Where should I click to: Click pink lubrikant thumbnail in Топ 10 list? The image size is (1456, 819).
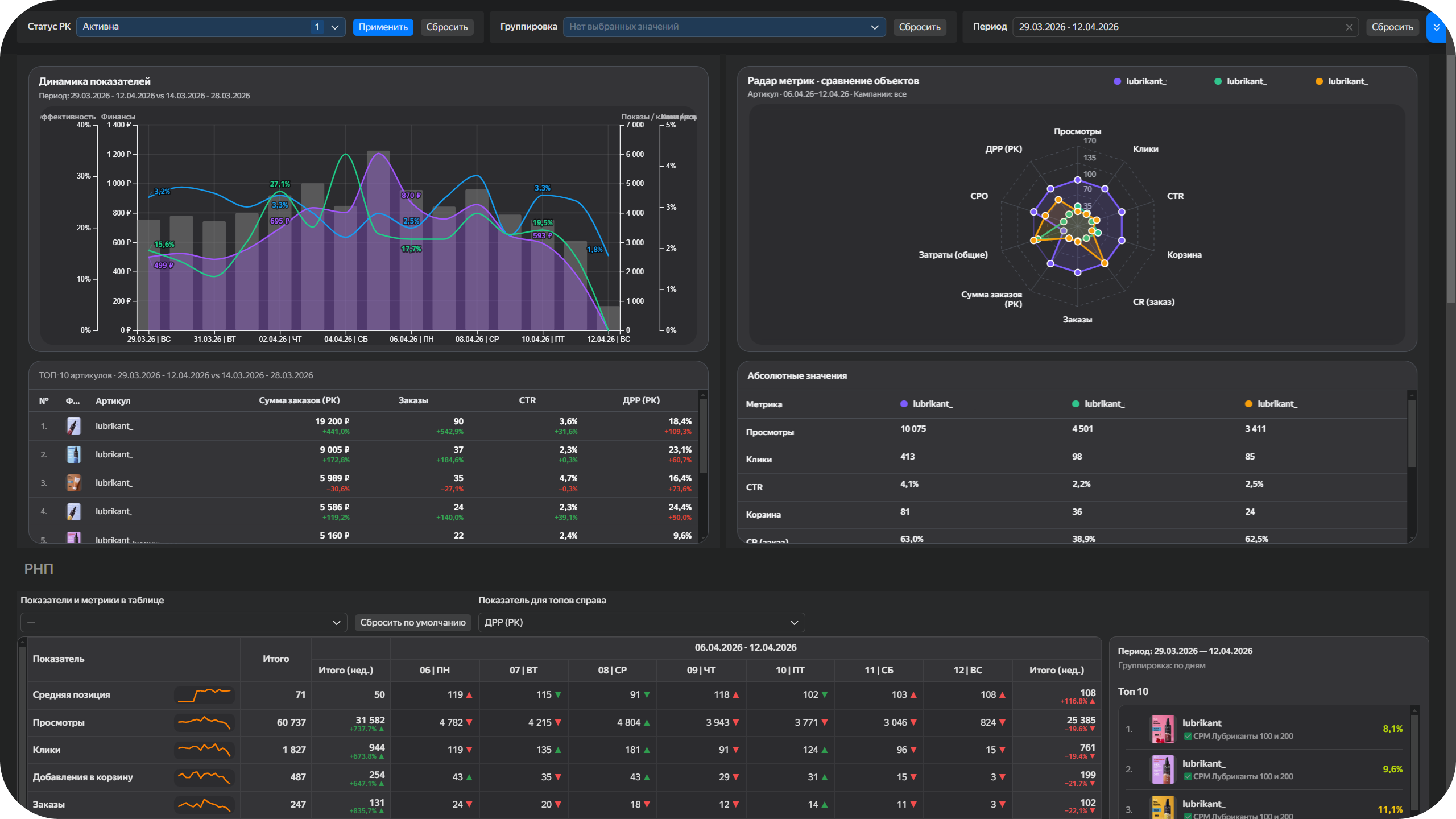click(1162, 729)
